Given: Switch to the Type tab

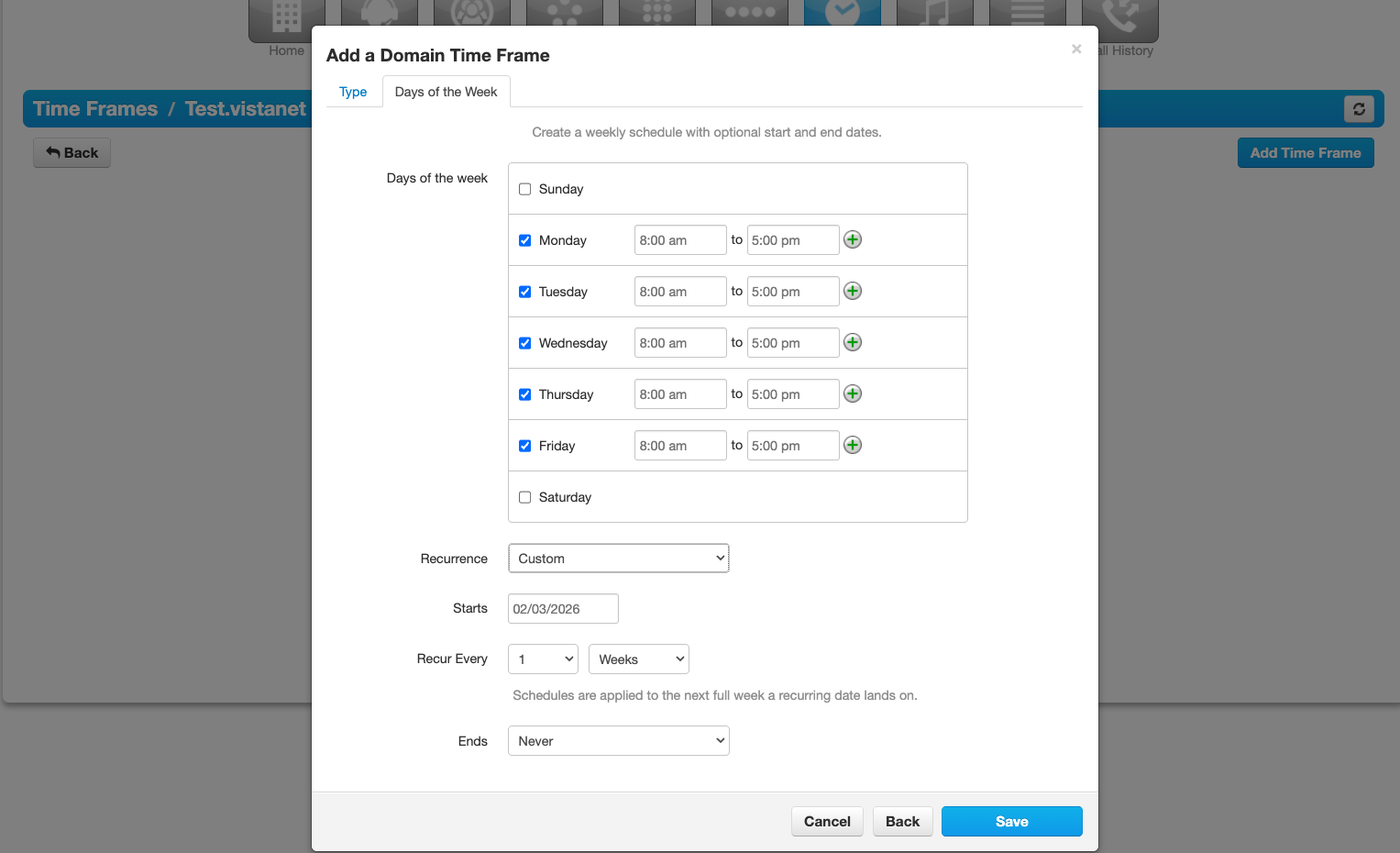Looking at the screenshot, I should click(x=353, y=92).
